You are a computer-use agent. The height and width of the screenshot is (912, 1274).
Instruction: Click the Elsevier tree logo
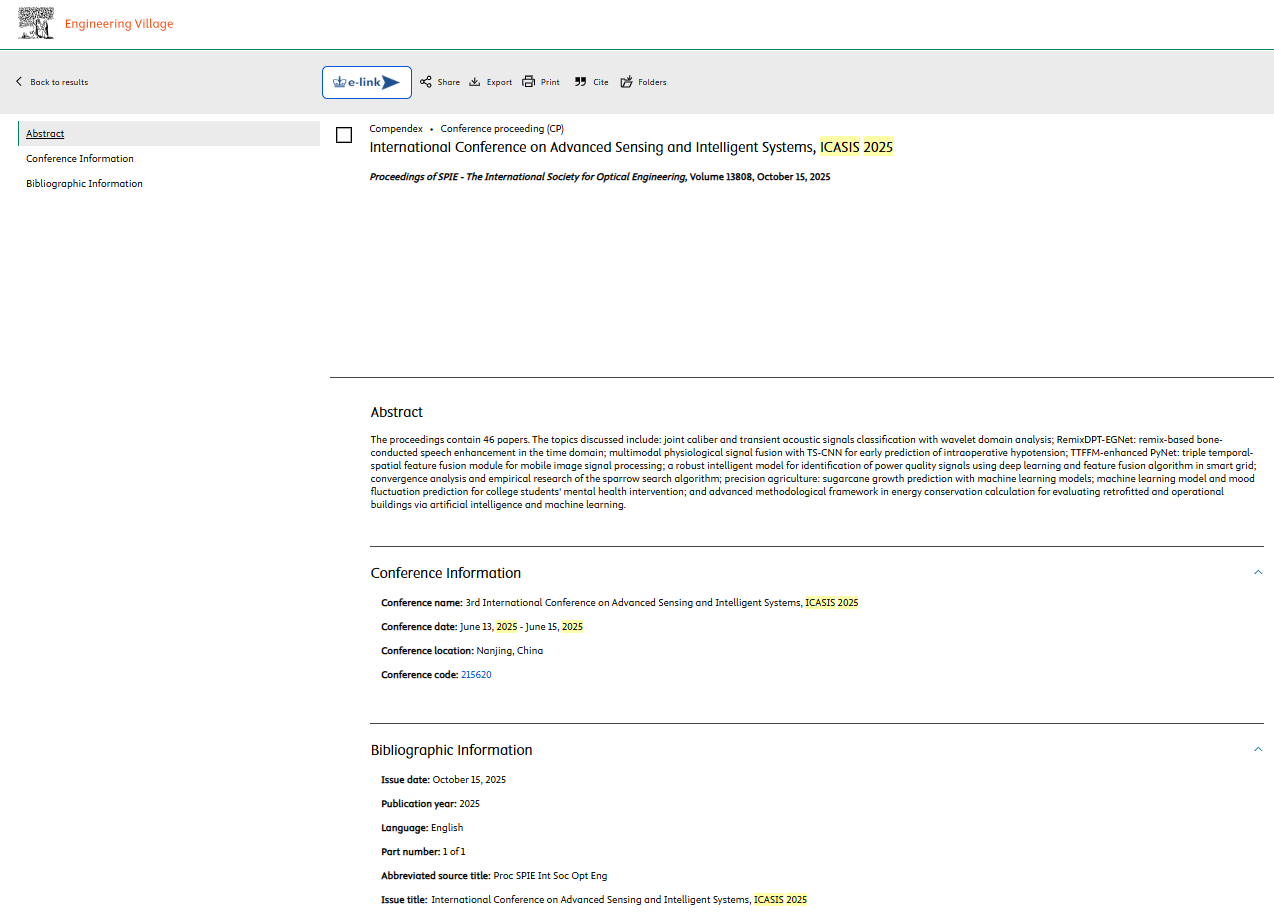click(36, 24)
